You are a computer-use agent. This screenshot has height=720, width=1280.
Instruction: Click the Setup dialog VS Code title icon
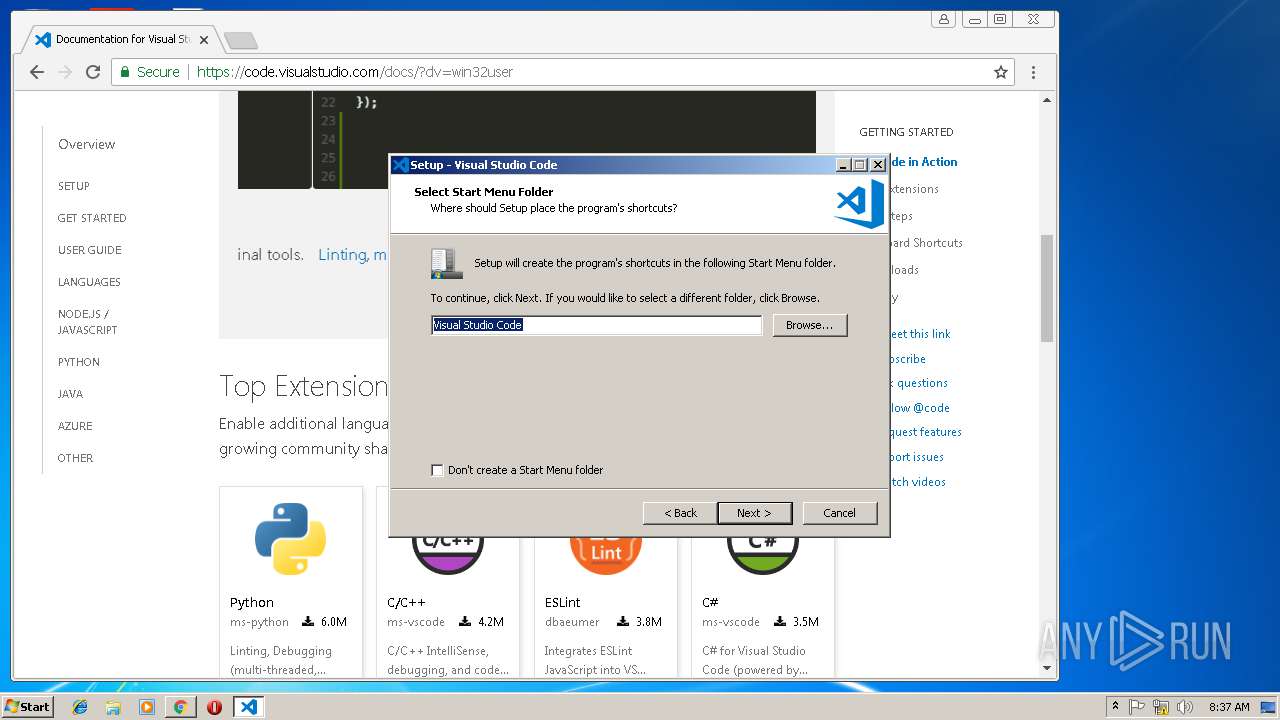pyautogui.click(x=400, y=165)
